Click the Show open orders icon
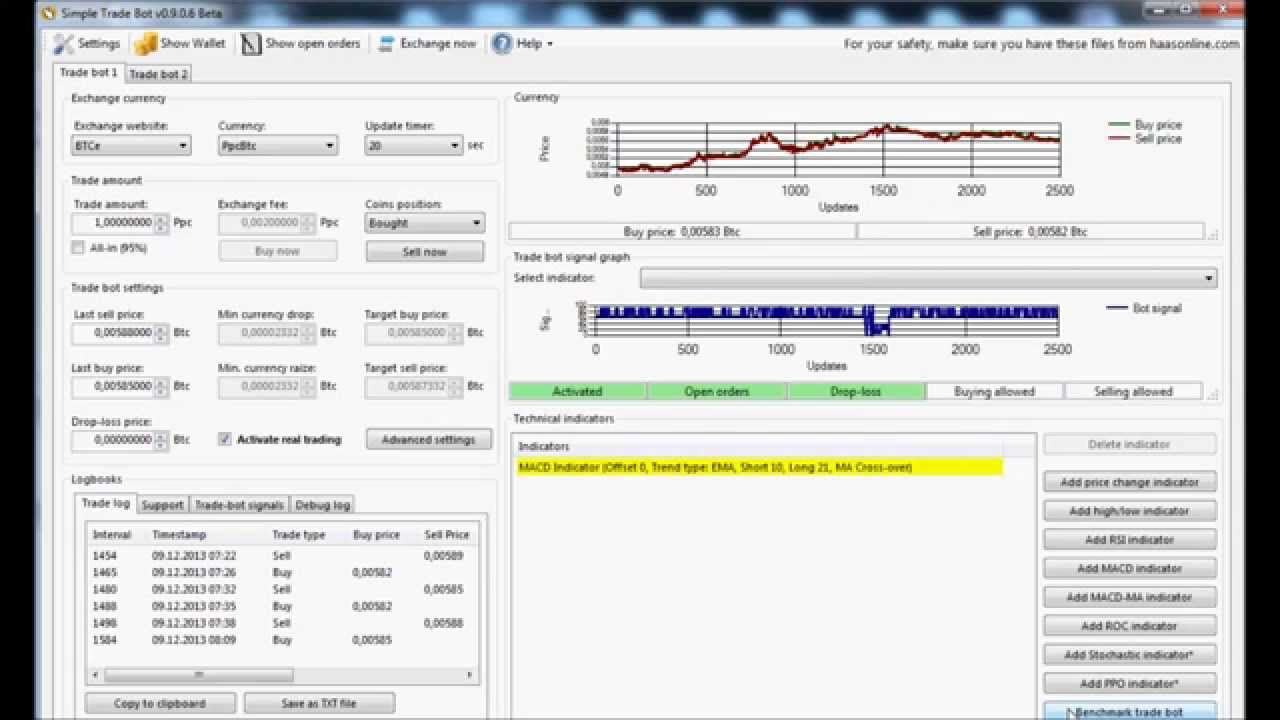 point(250,44)
